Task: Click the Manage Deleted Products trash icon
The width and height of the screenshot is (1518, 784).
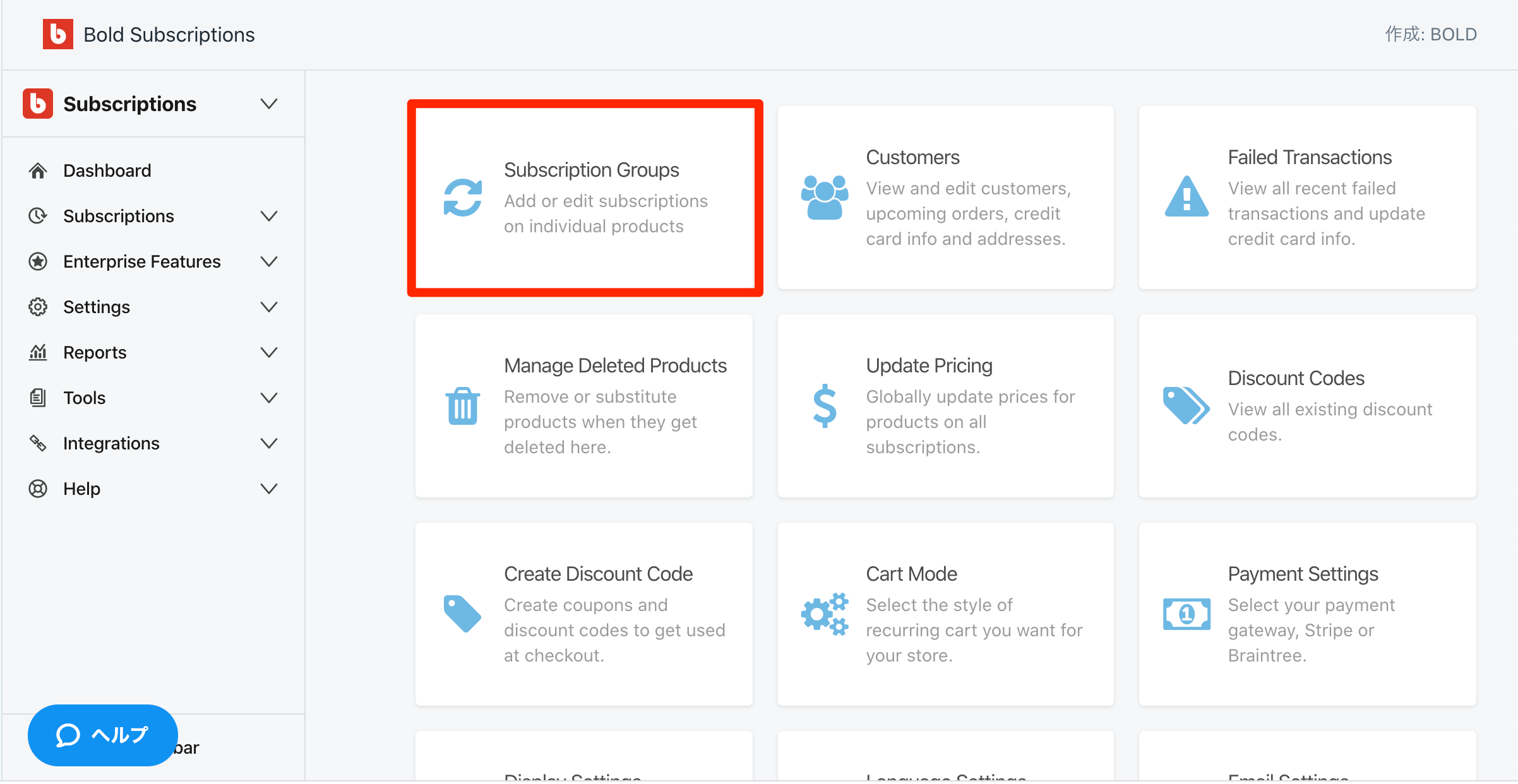Action: click(462, 406)
